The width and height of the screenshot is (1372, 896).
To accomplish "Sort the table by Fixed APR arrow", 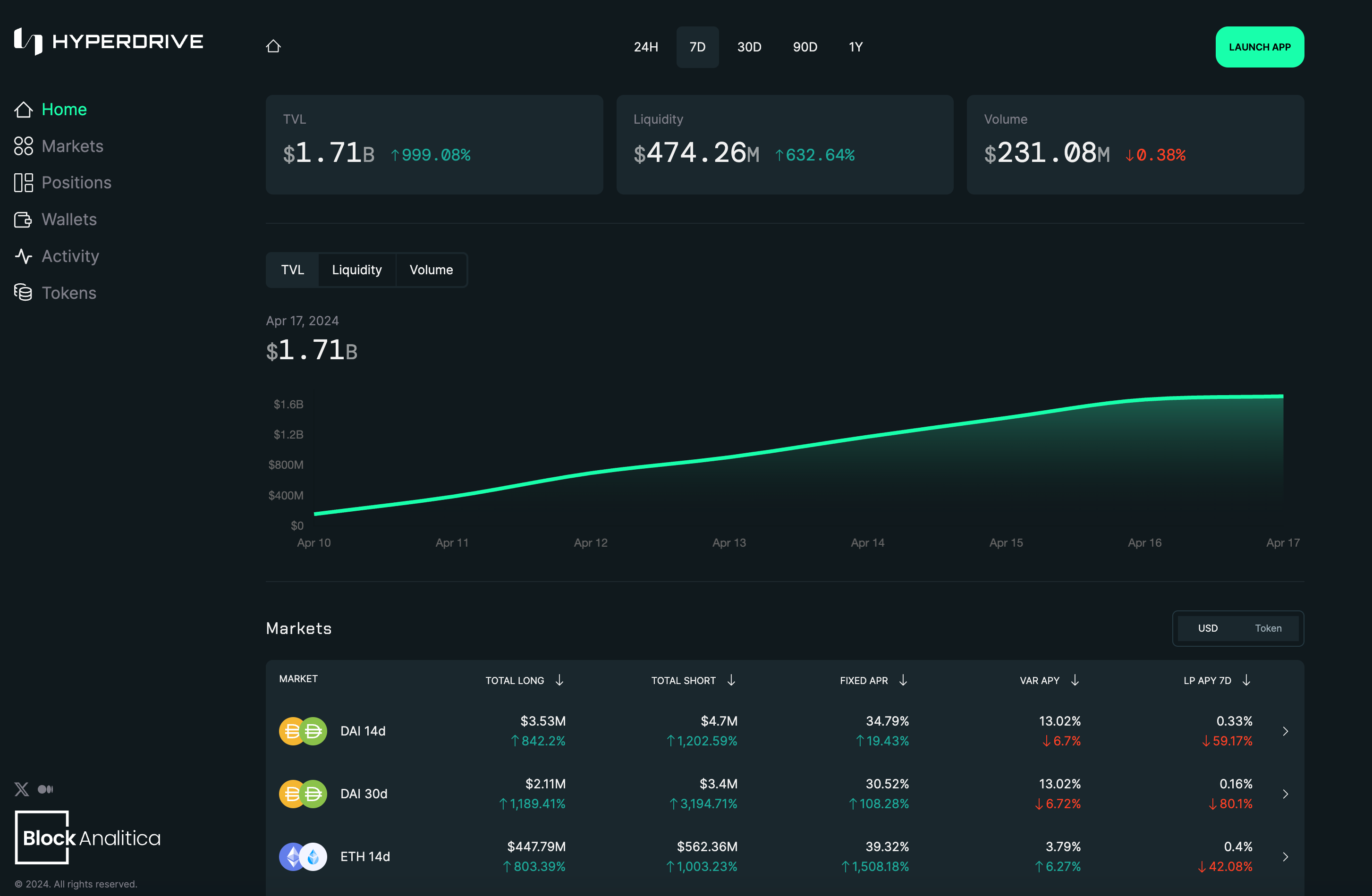I will (903, 680).
